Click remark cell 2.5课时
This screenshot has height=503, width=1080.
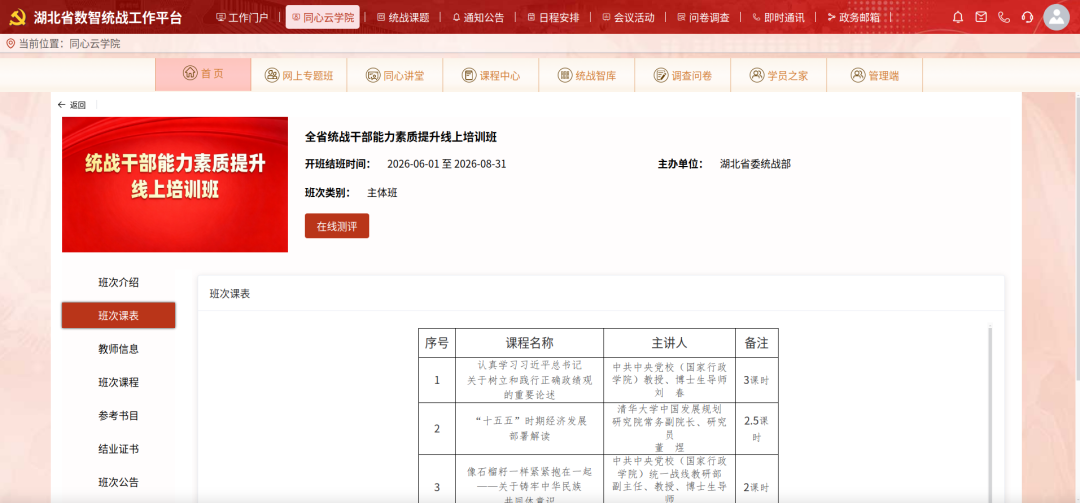tap(757, 429)
